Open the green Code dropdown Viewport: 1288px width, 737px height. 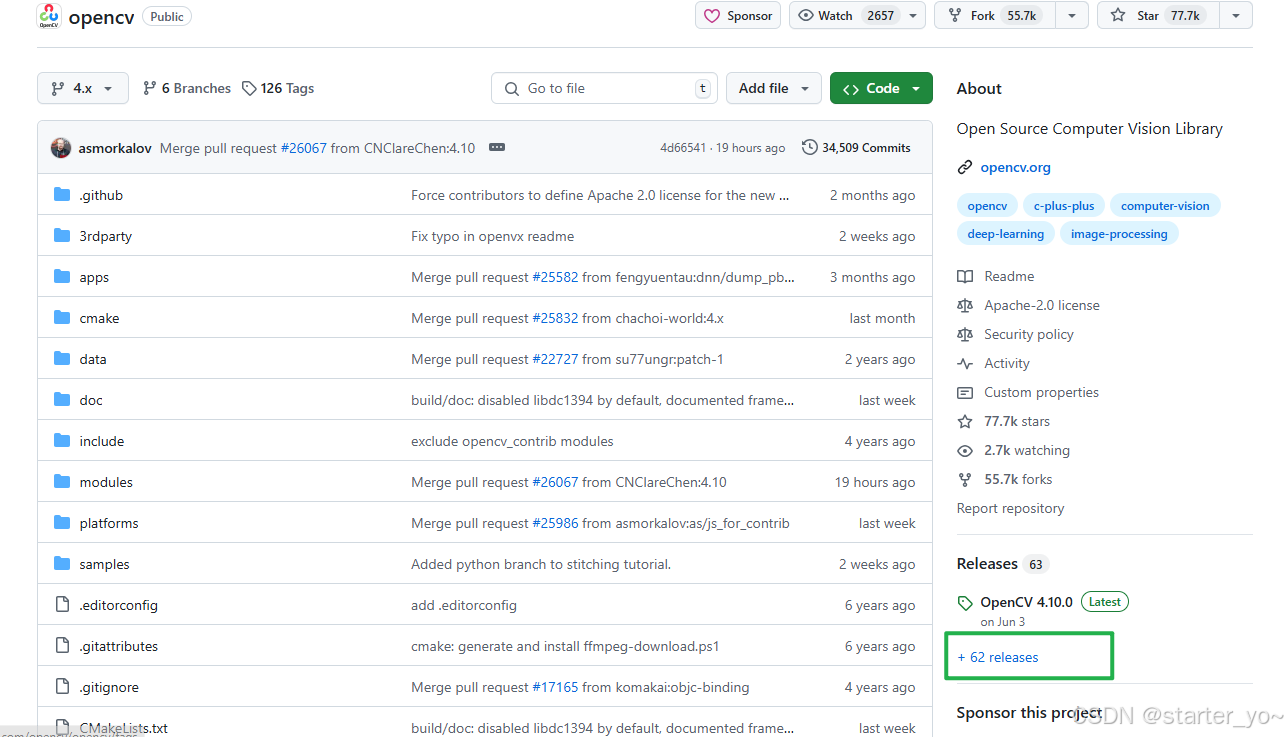click(881, 88)
